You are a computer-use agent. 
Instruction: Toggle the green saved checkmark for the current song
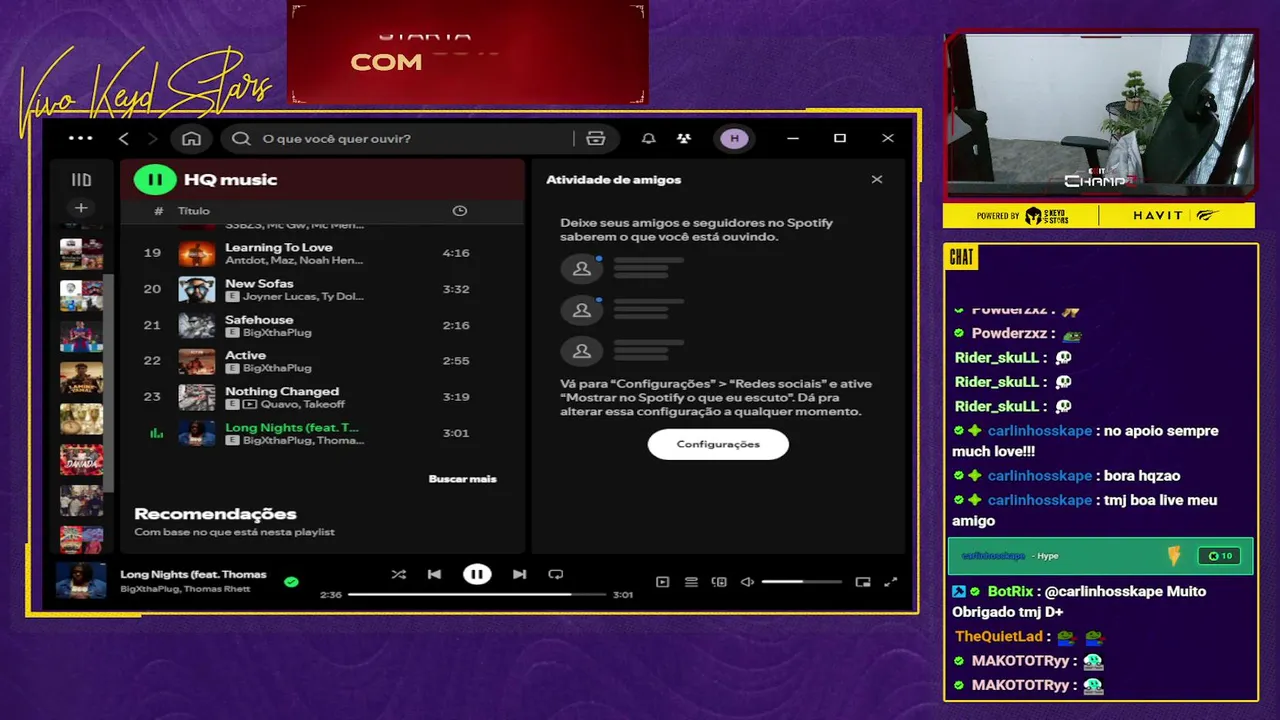291,581
